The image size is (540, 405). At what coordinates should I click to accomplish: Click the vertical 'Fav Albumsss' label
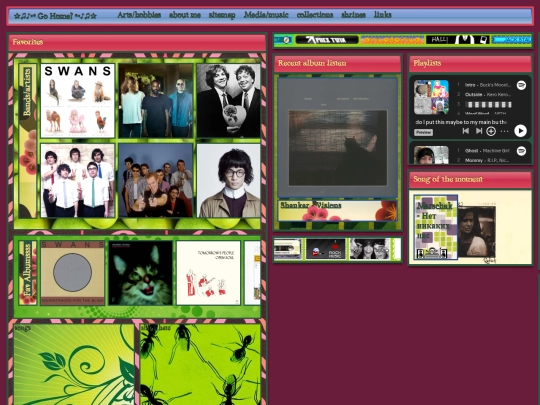click(28, 270)
